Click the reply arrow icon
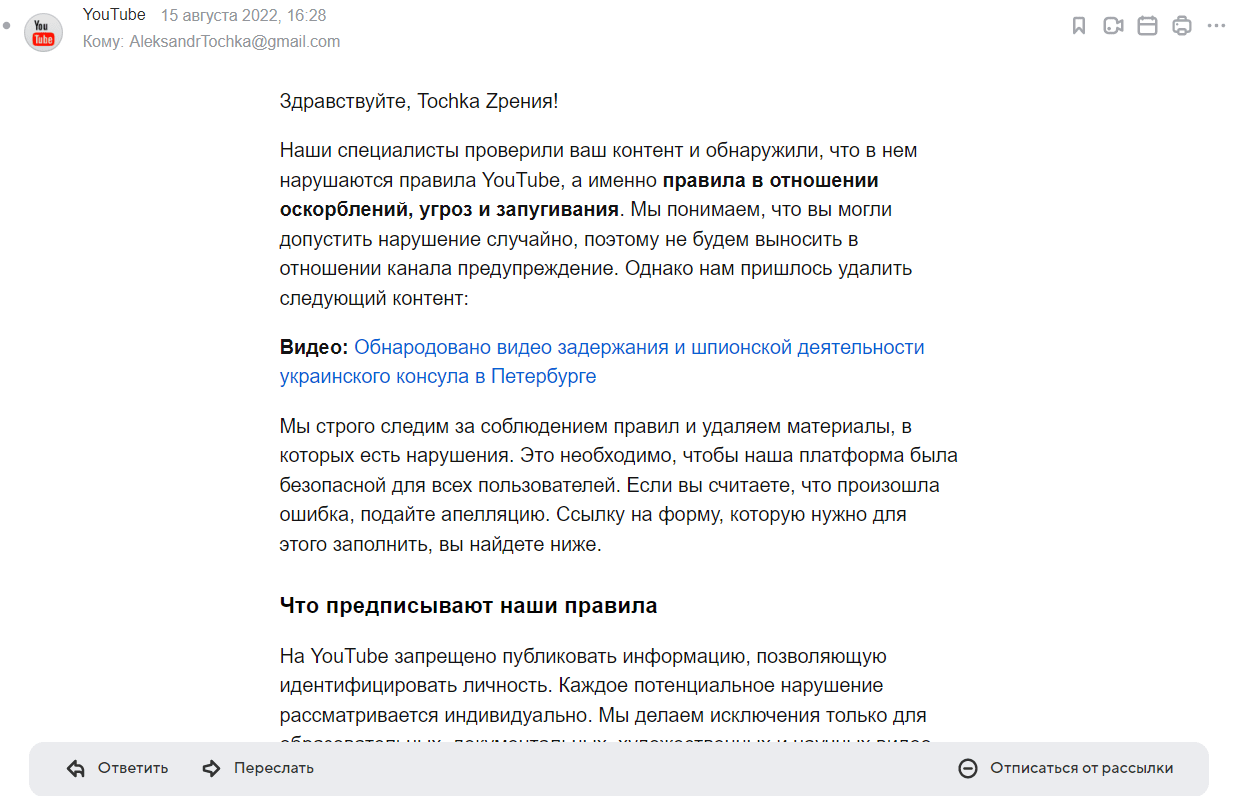This screenshot has width=1242, height=796. [x=76, y=768]
